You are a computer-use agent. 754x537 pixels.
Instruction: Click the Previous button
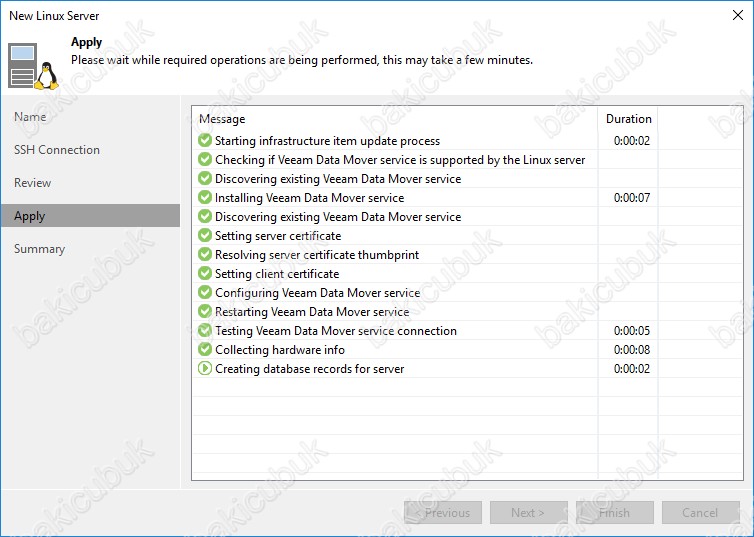[x=443, y=512]
